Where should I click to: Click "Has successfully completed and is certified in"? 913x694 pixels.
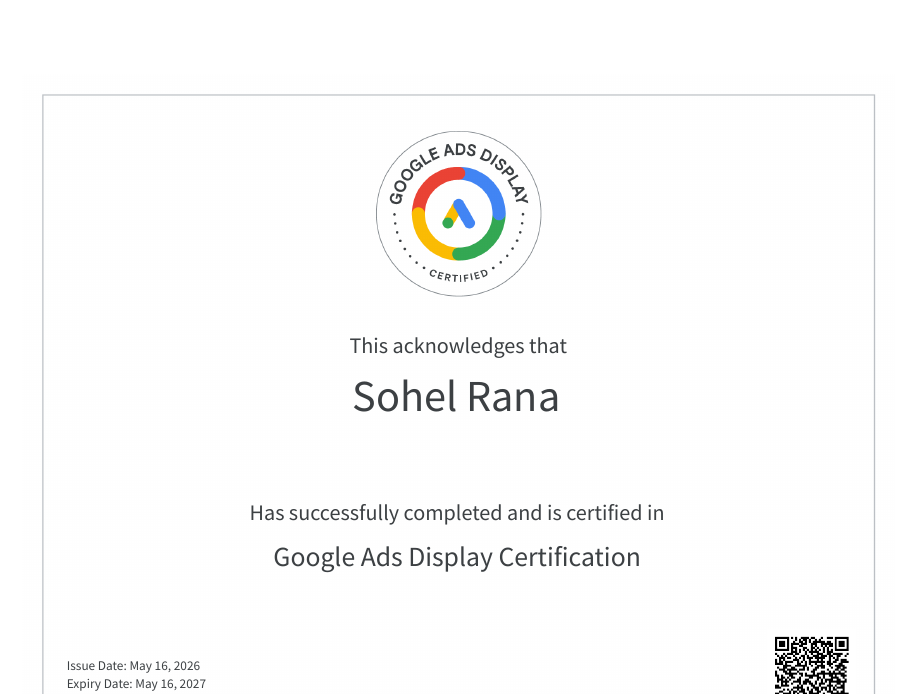tap(456, 513)
